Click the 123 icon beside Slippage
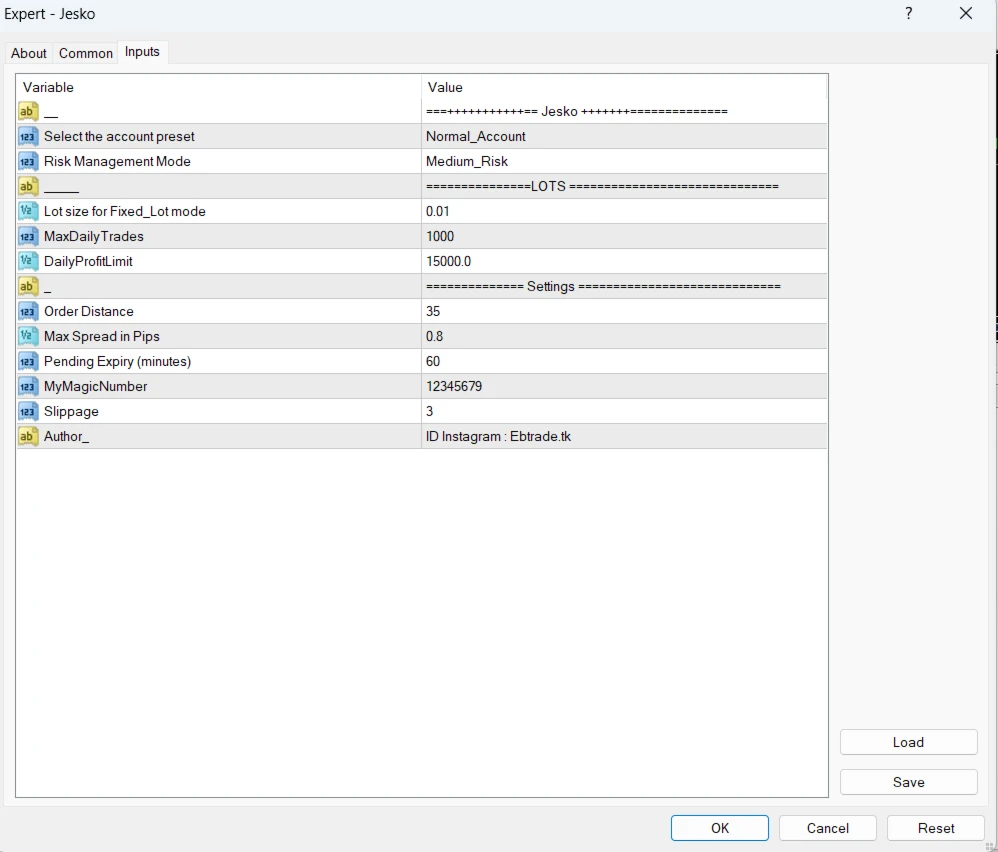The height and width of the screenshot is (852, 998). [x=28, y=411]
